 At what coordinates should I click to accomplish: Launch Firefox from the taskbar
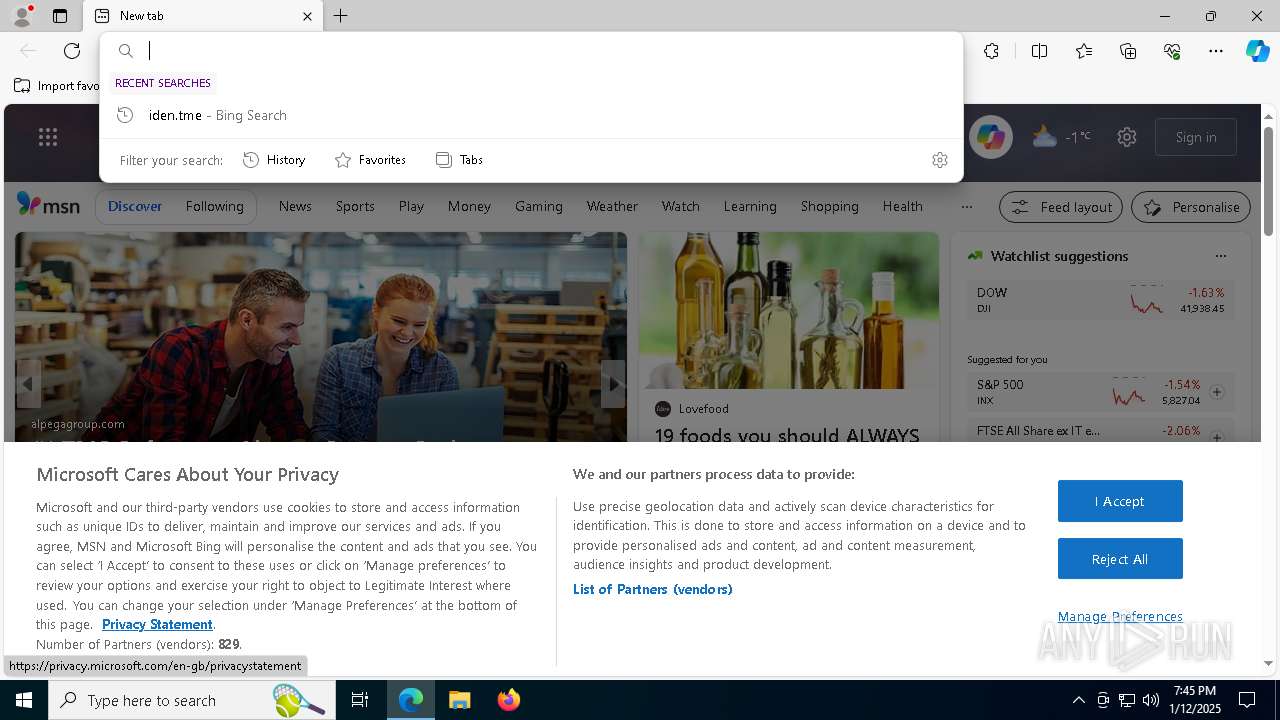click(x=508, y=700)
